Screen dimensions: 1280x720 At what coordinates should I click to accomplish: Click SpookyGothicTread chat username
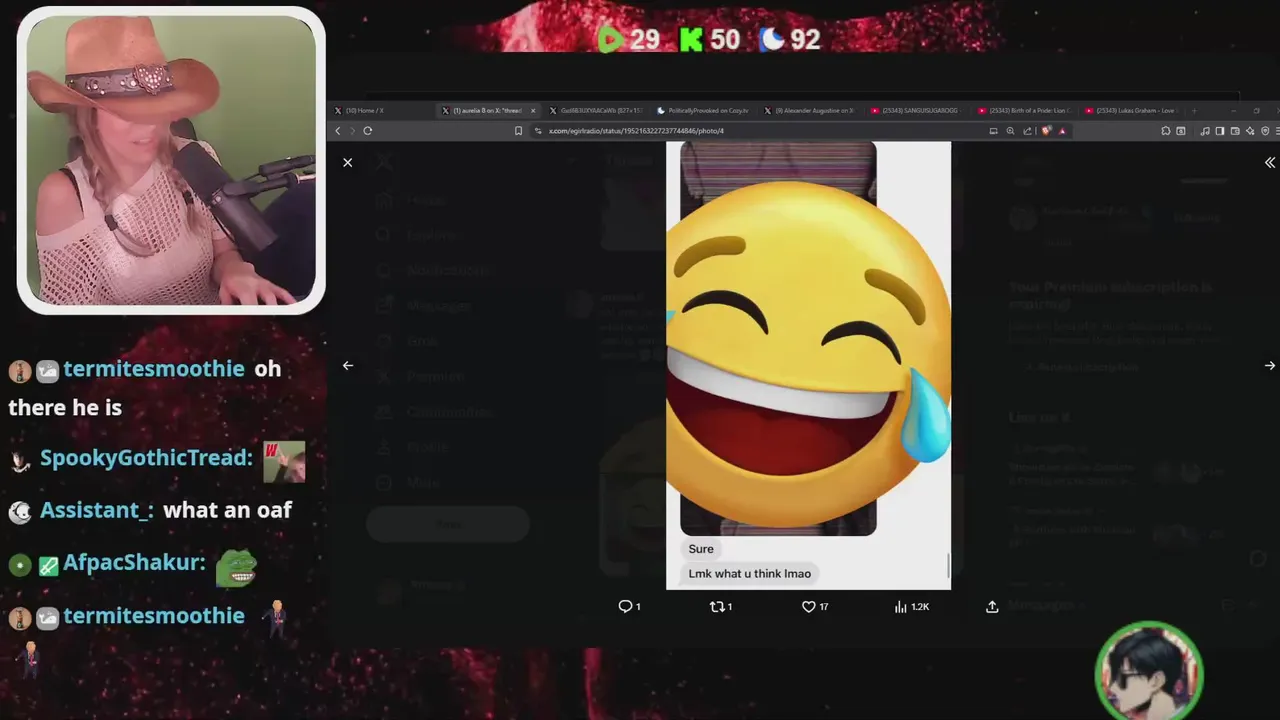pos(146,458)
